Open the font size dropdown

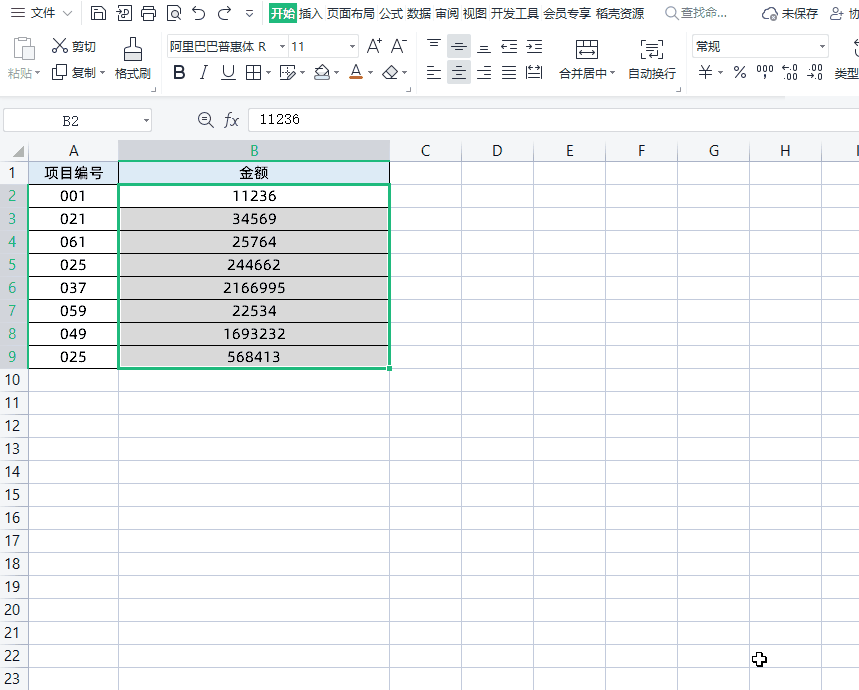click(352, 47)
